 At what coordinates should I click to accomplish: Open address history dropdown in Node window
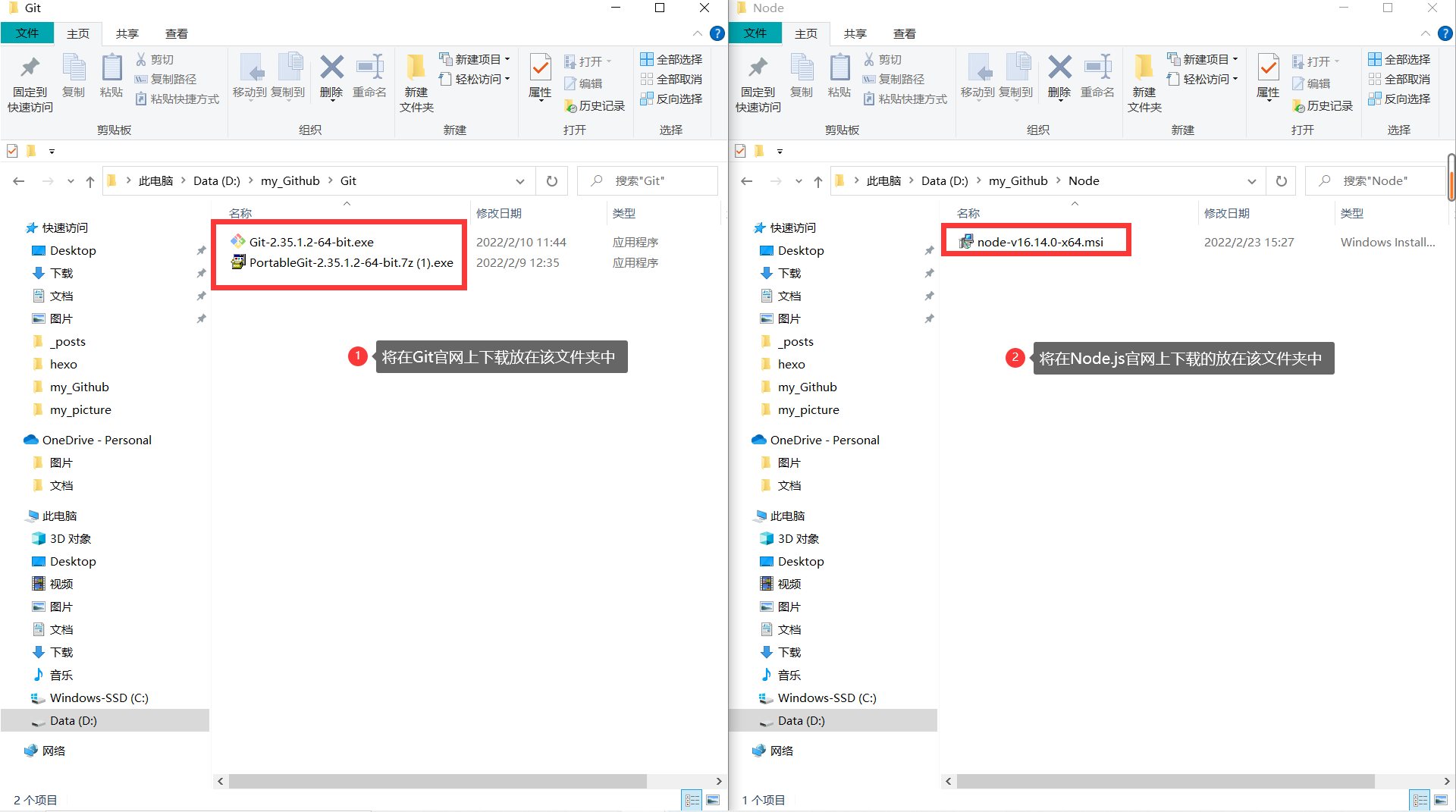(1251, 181)
